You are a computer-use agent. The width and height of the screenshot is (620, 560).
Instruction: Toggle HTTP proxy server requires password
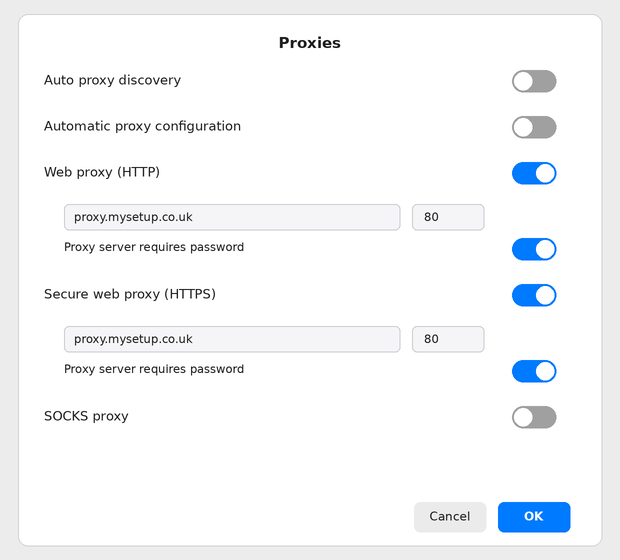click(534, 249)
